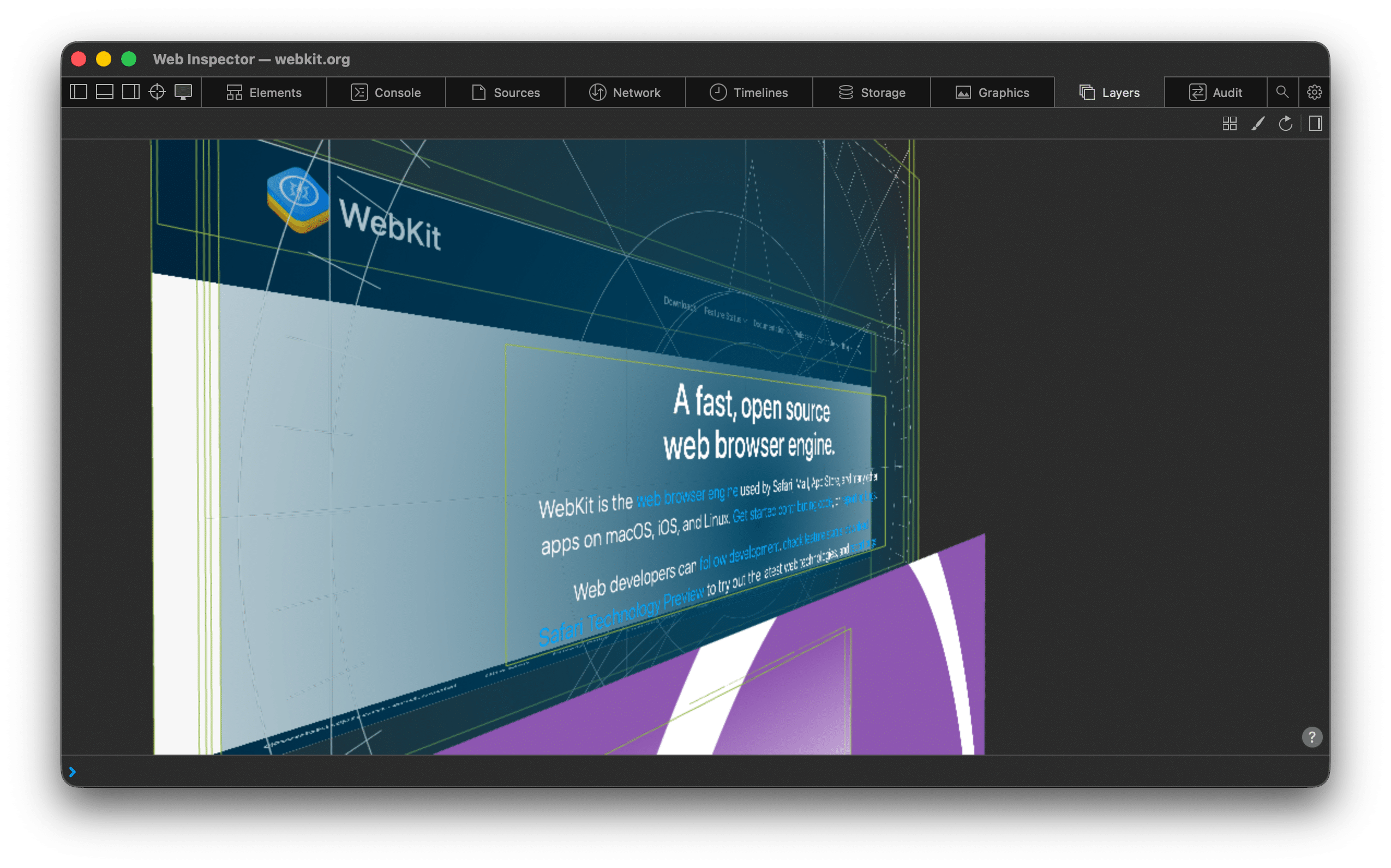Viewport: 1391px width, 868px height.
Task: Open the search magnifier tab
Action: pos(1282,92)
